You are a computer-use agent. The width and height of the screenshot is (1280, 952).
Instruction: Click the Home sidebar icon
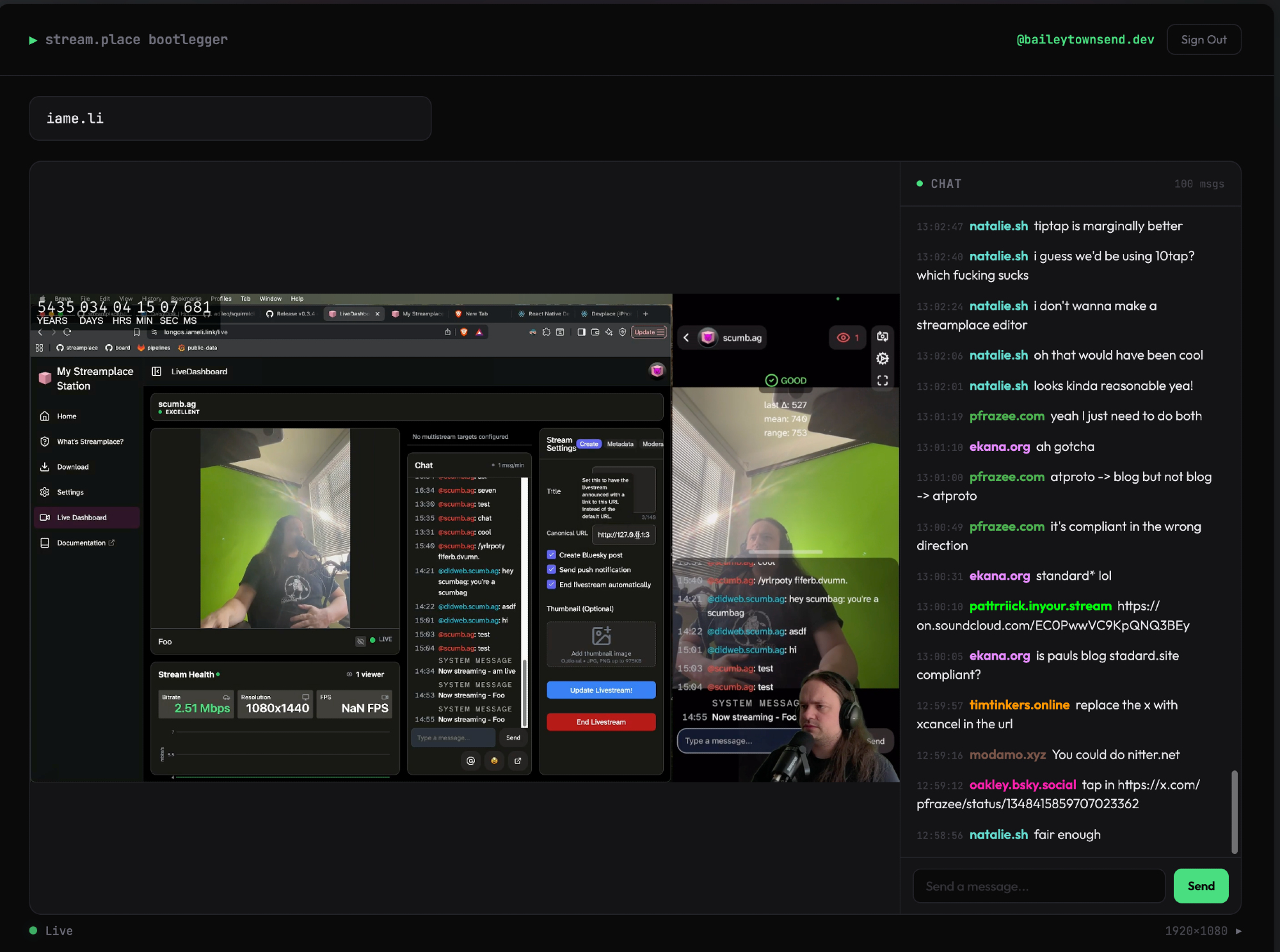pyautogui.click(x=45, y=416)
